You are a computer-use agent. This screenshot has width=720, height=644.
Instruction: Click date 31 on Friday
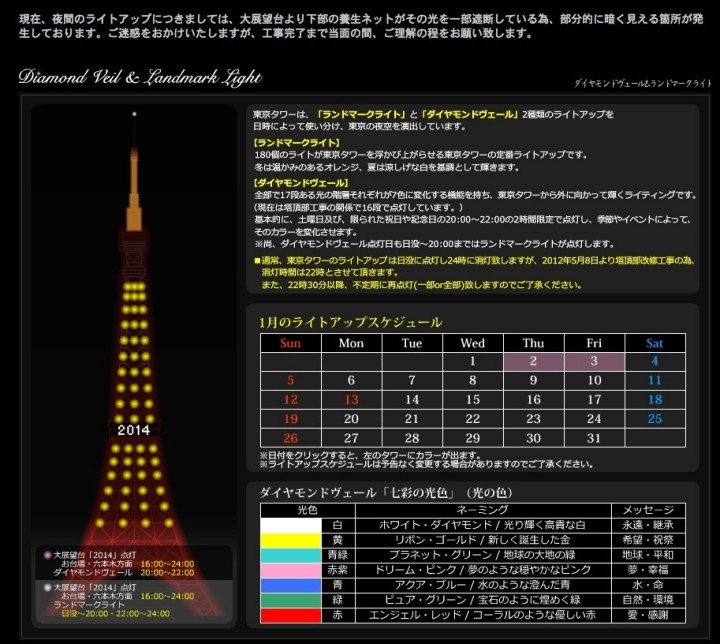tap(594, 439)
